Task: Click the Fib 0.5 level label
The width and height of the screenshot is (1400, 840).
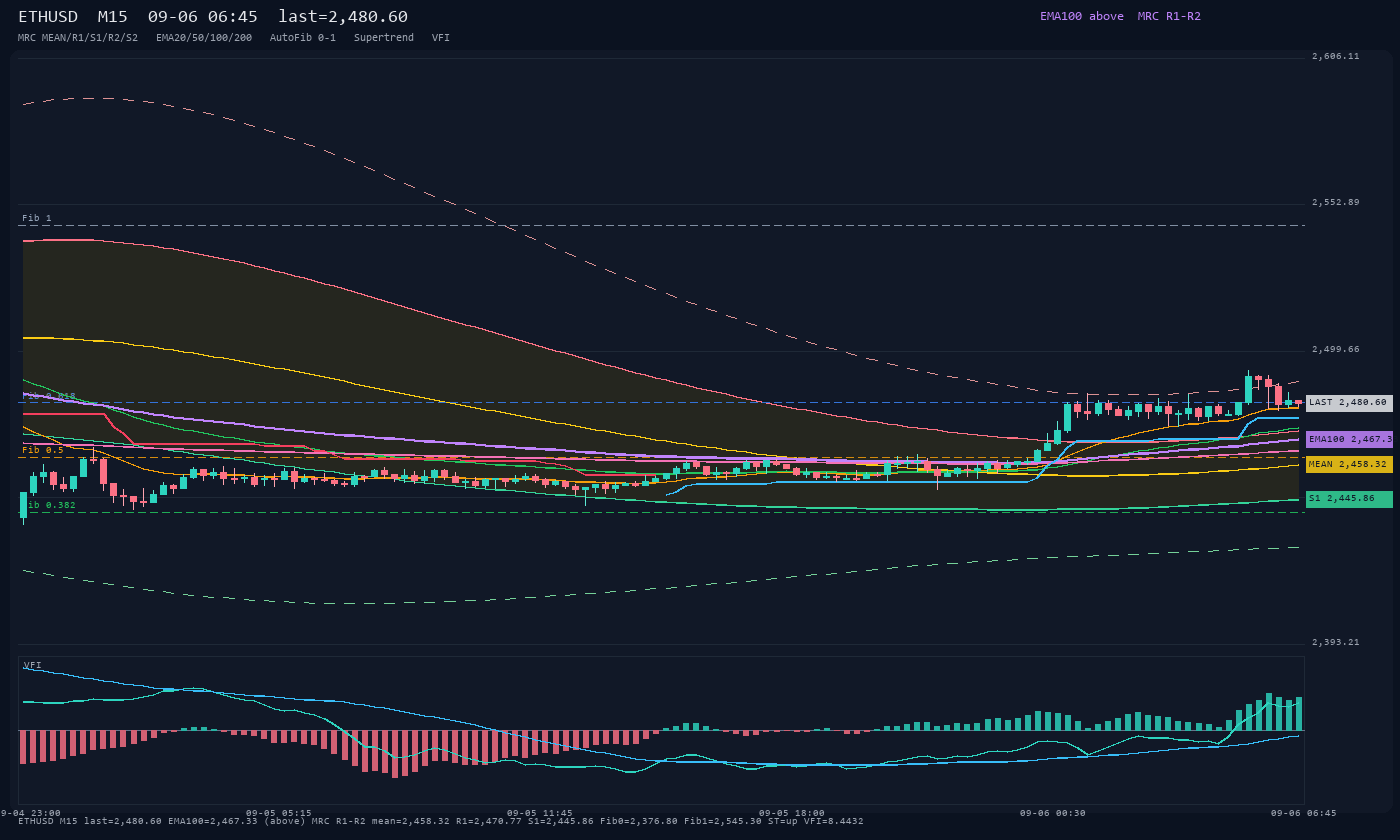Action: [x=43, y=450]
